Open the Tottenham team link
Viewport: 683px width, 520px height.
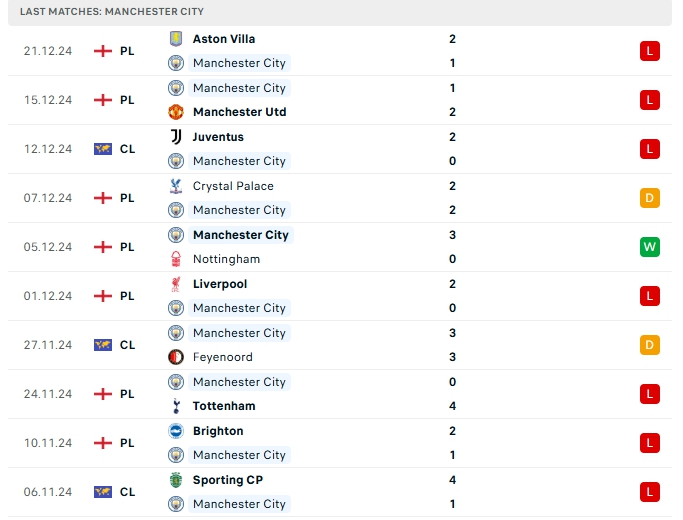(x=224, y=406)
